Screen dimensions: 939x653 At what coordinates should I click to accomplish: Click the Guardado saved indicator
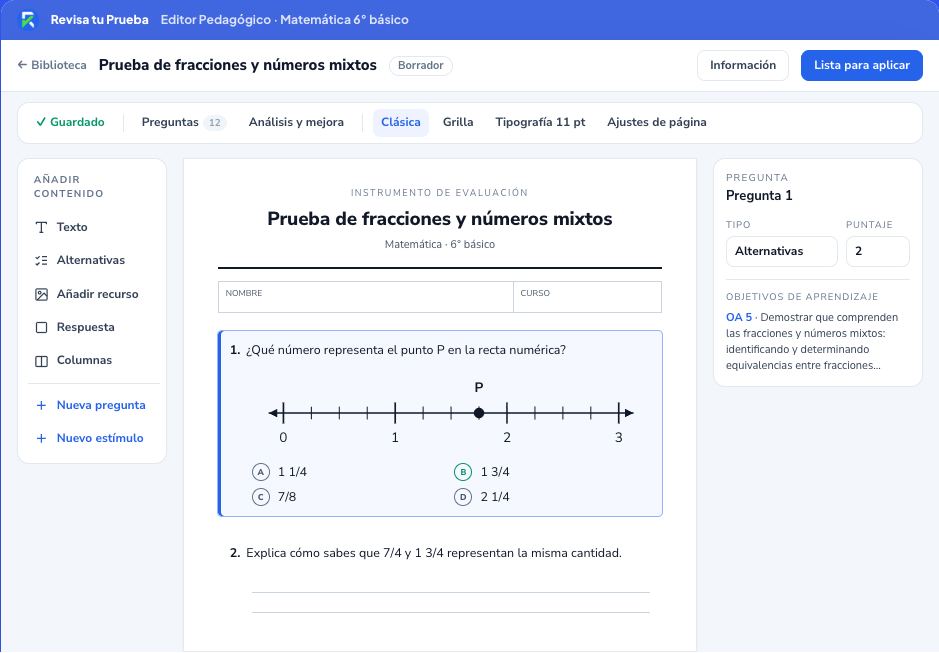click(71, 122)
